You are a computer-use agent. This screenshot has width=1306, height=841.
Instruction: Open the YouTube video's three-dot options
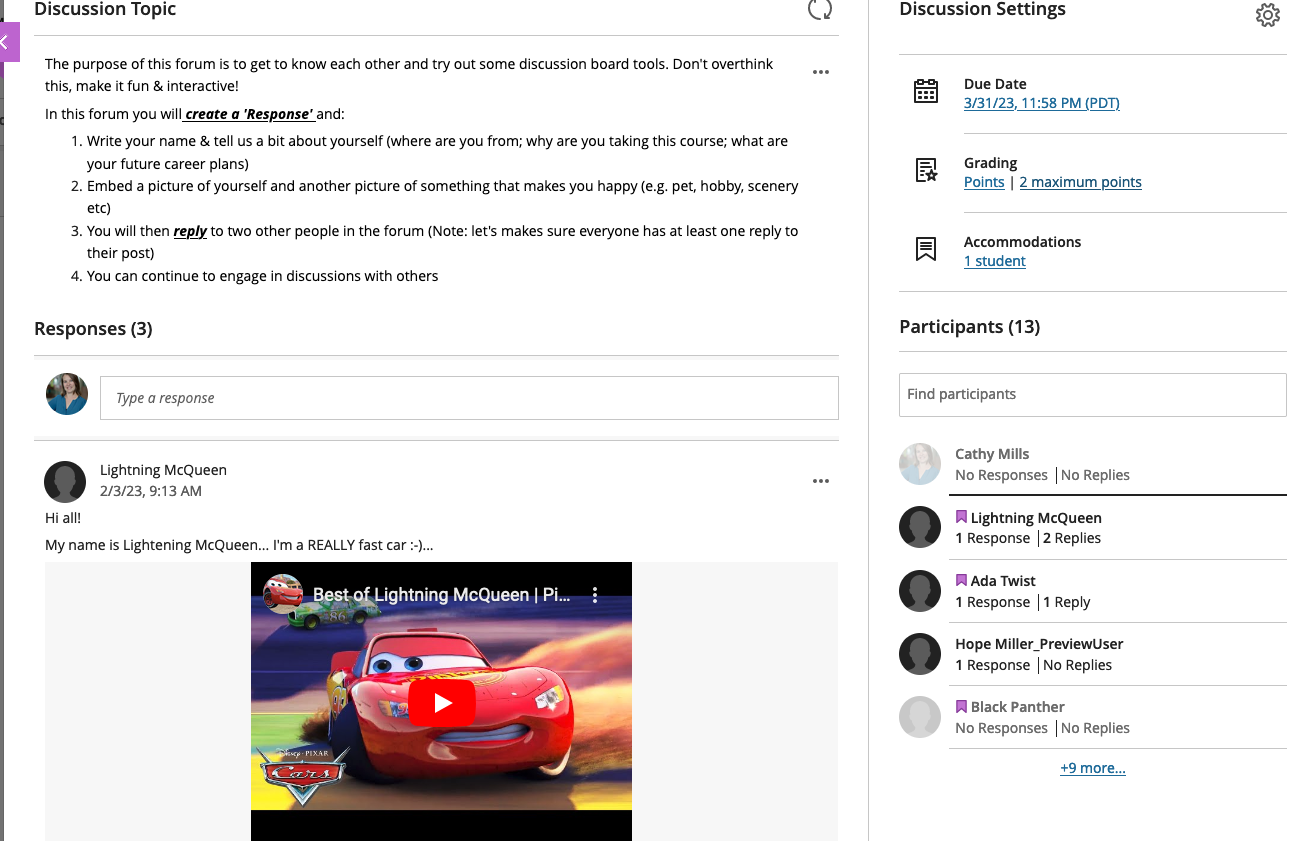click(x=595, y=595)
